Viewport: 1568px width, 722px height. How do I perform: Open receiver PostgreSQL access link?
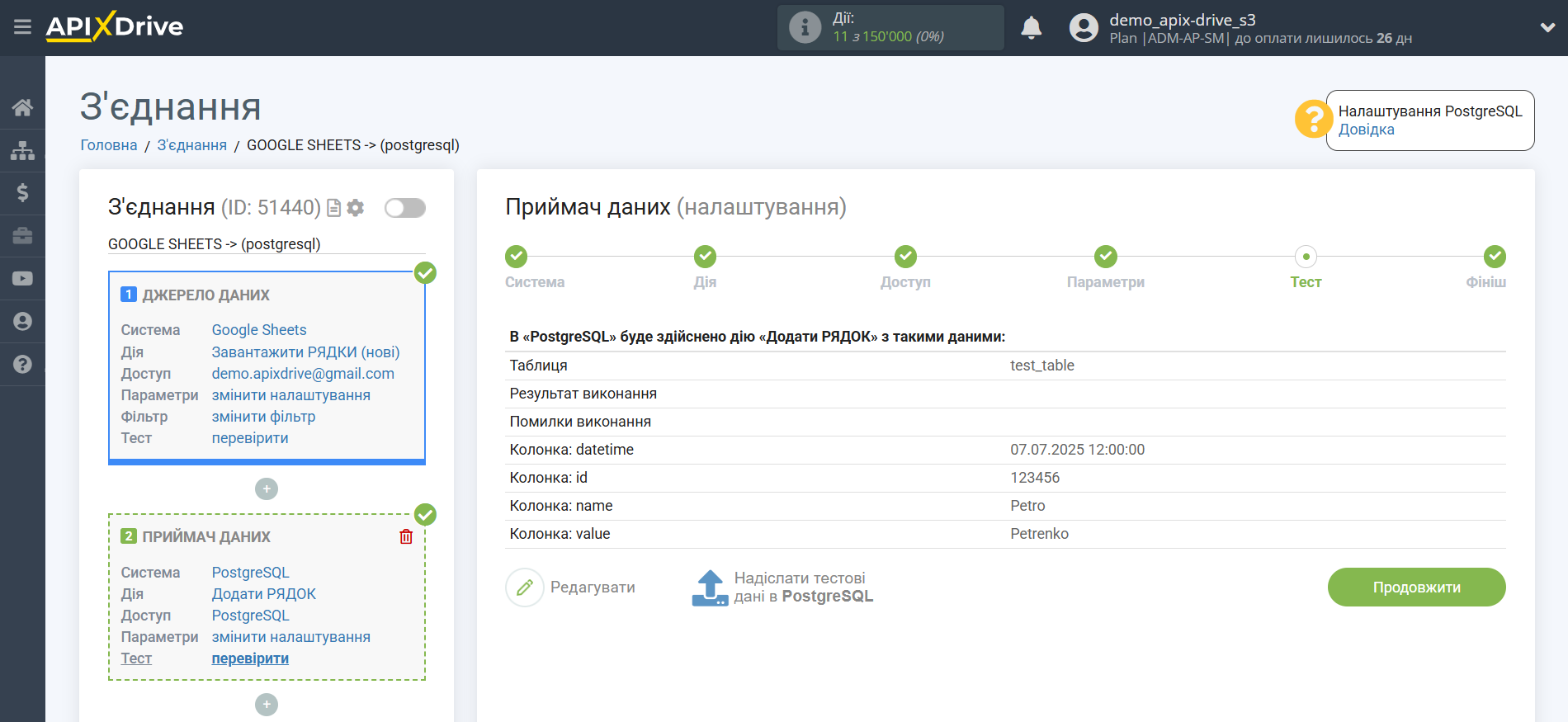251,616
